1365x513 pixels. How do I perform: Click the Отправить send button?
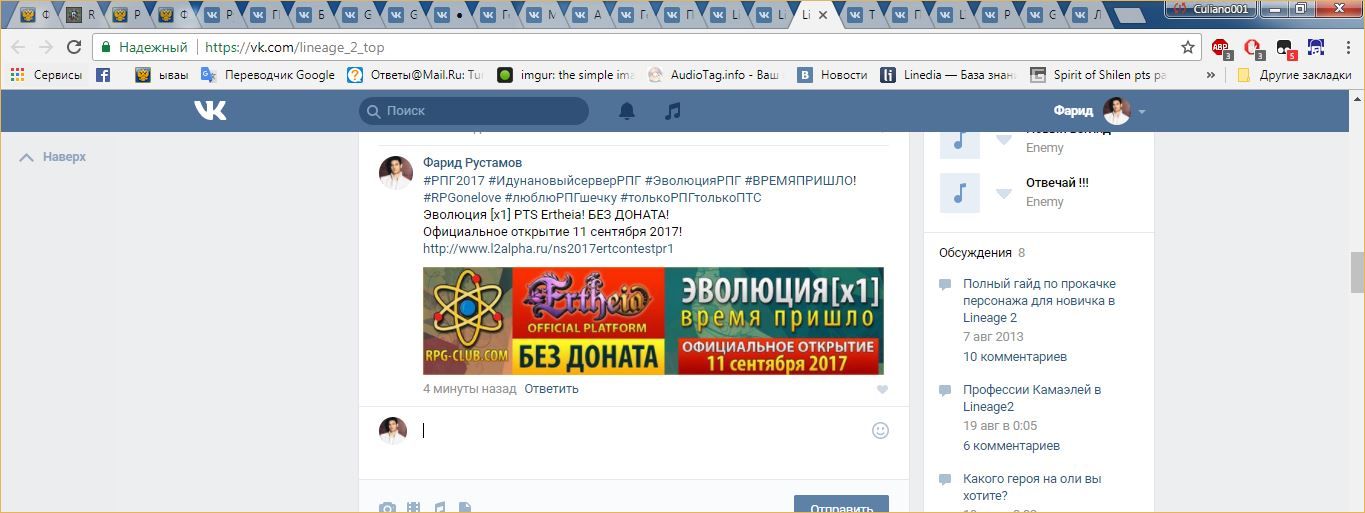pyautogui.click(x=841, y=505)
